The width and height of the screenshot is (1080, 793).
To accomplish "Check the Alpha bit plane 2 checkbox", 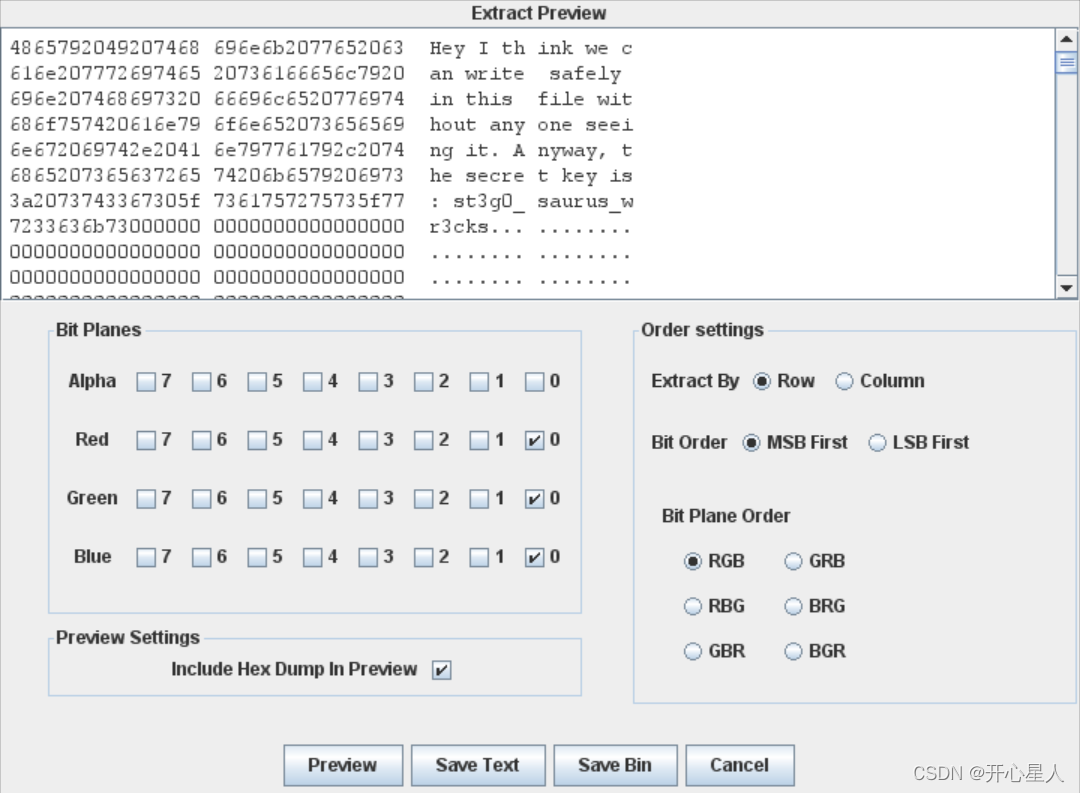I will coord(424,382).
